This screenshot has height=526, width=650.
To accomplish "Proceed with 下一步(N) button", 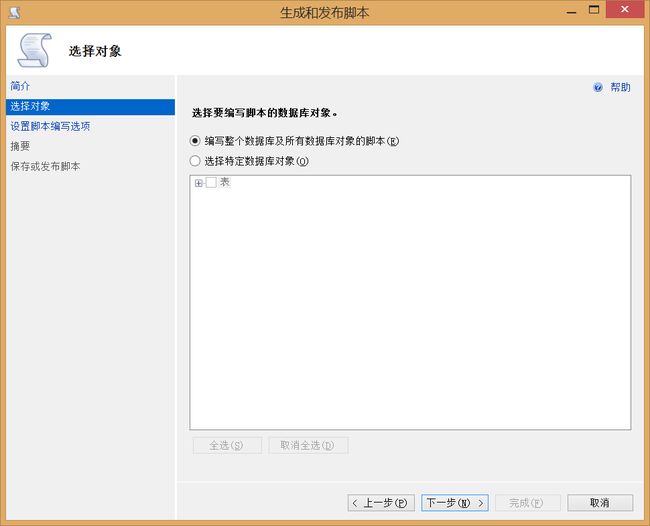I will click(455, 503).
